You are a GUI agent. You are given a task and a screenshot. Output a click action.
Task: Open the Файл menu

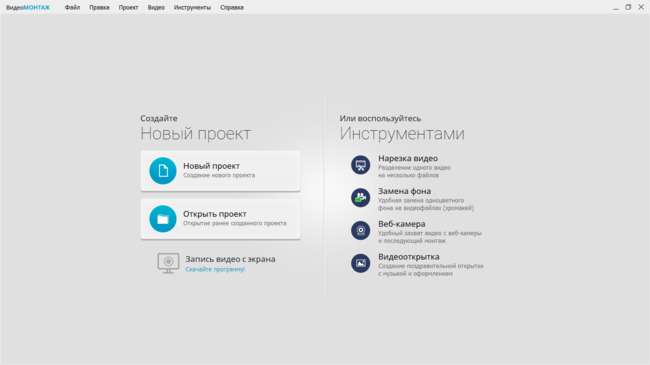click(x=72, y=7)
